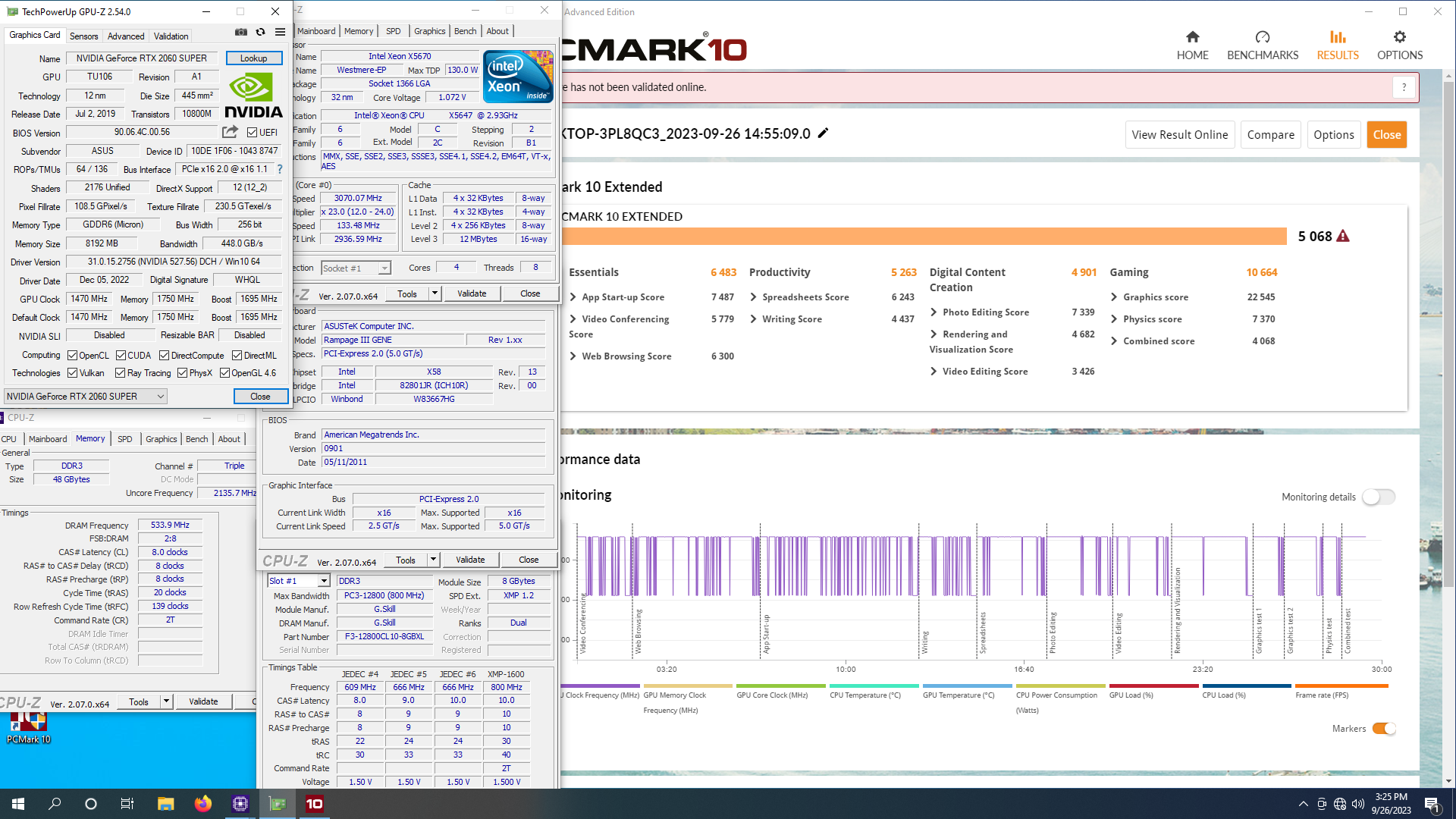This screenshot has height=819, width=1456.
Task: Click the volume icon in system tray
Action: click(x=1357, y=804)
